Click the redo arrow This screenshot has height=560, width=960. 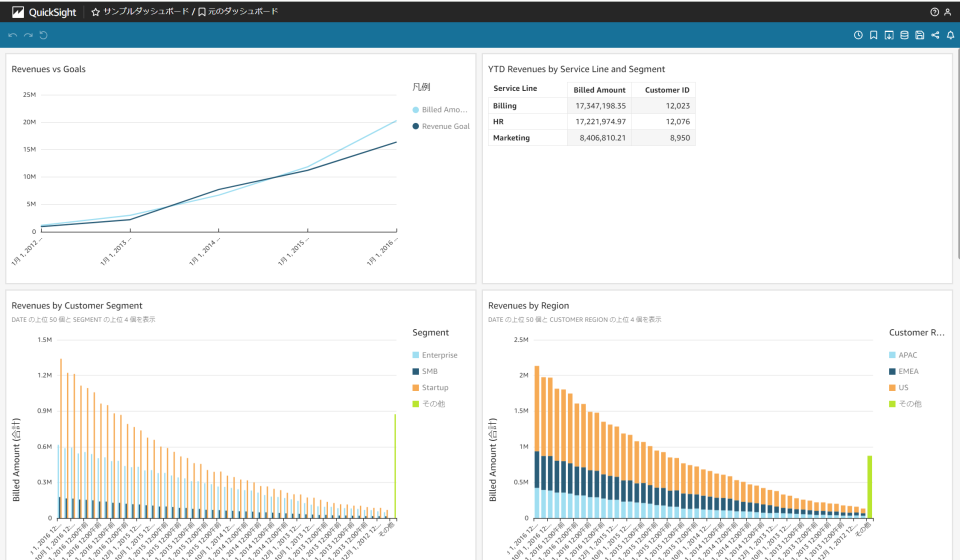(28, 35)
